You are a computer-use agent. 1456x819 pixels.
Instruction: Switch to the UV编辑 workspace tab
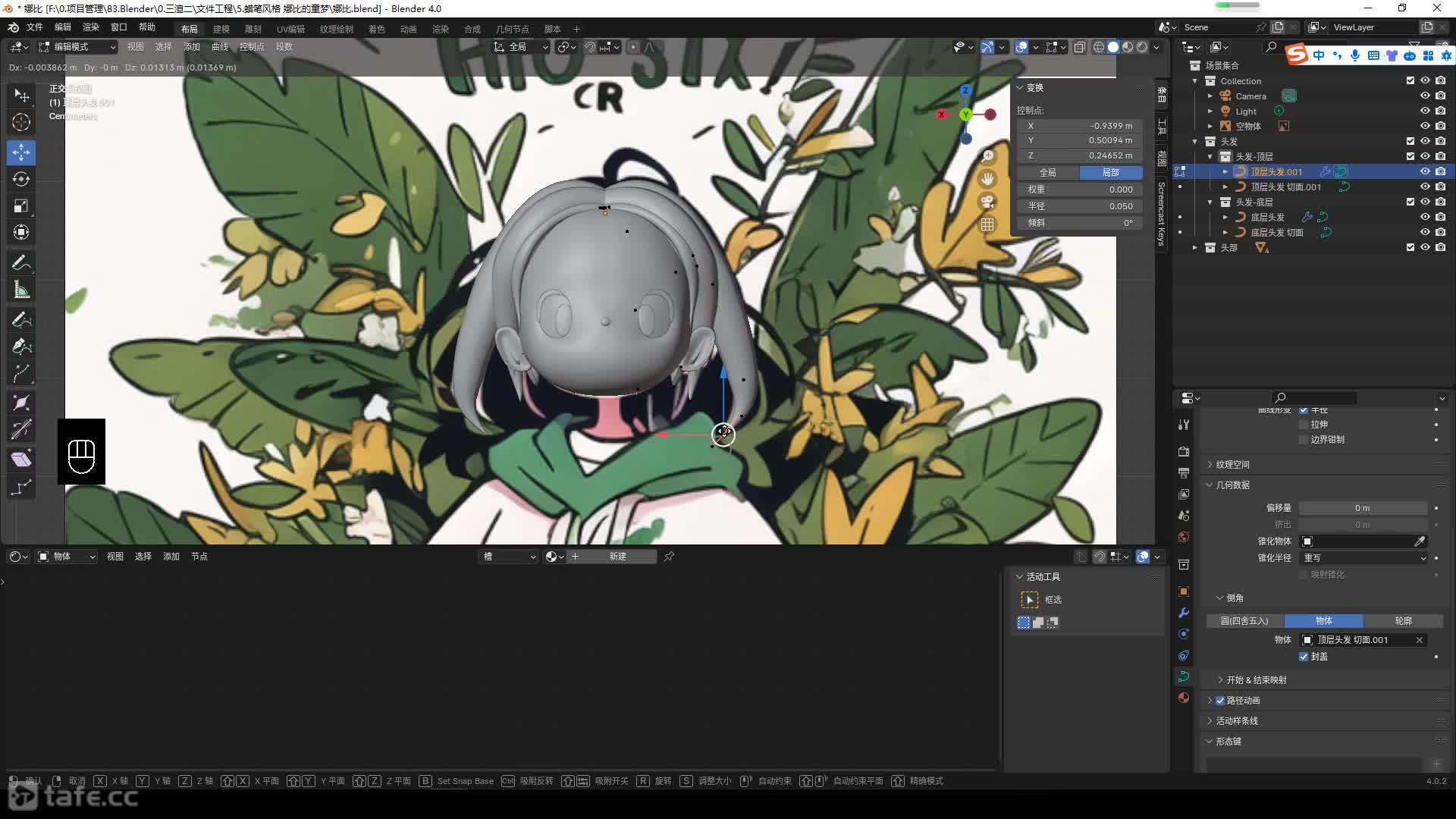pos(290,29)
